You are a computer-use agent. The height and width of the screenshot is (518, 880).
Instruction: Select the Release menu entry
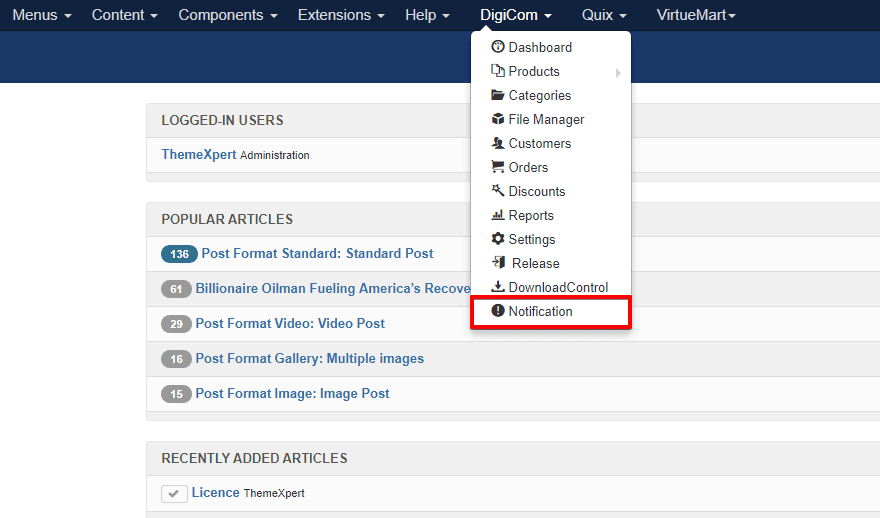535,263
